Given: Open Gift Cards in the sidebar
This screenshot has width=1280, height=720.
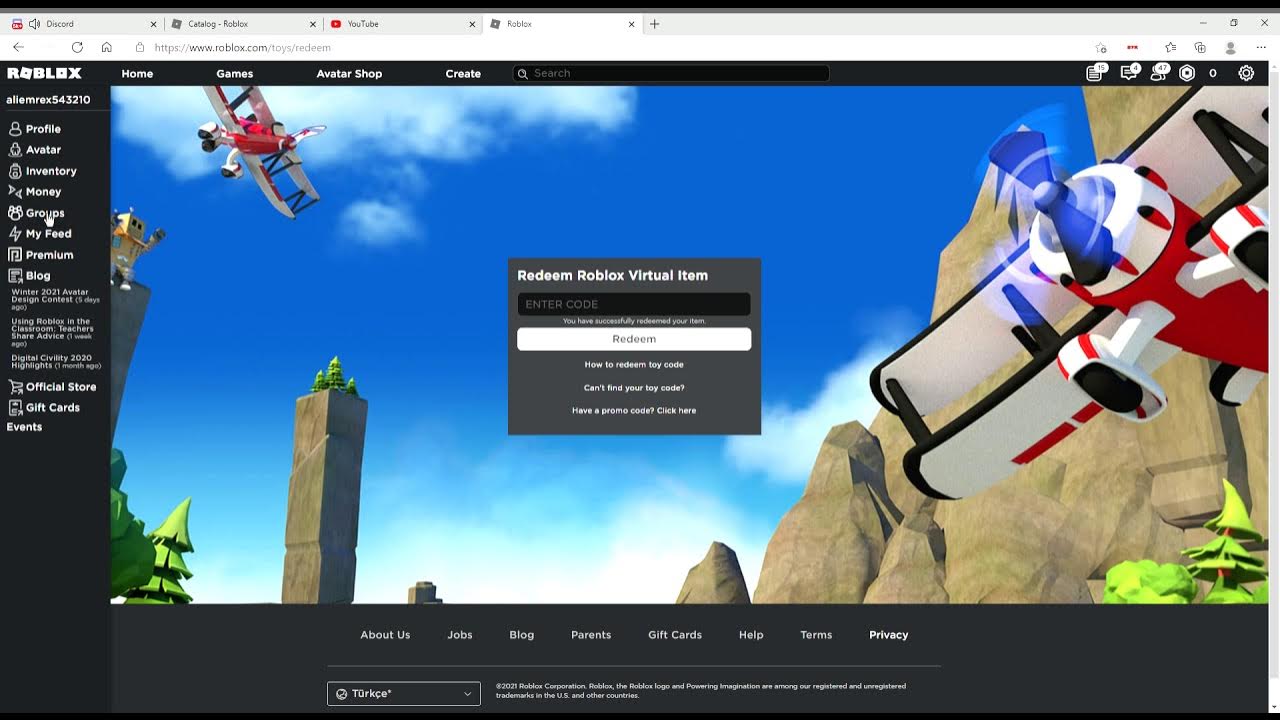Looking at the screenshot, I should pos(44,408).
